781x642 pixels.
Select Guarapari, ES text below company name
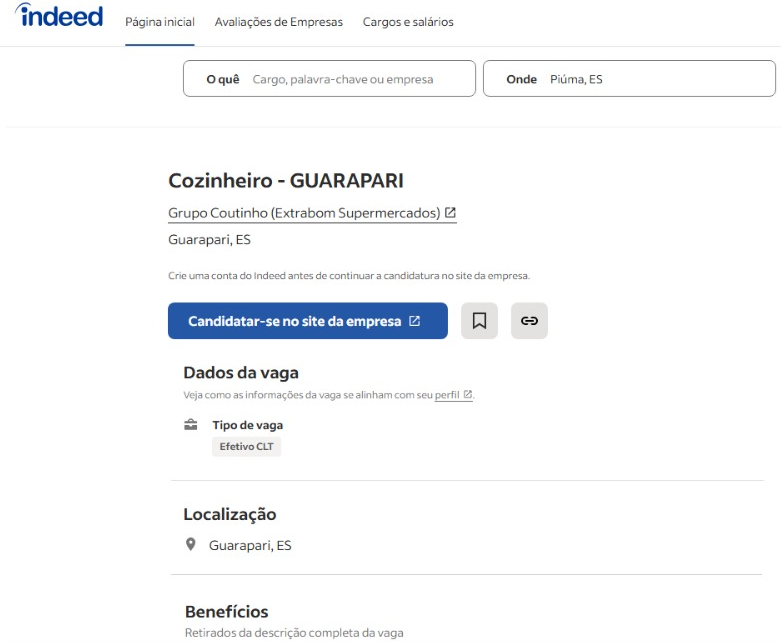(209, 240)
